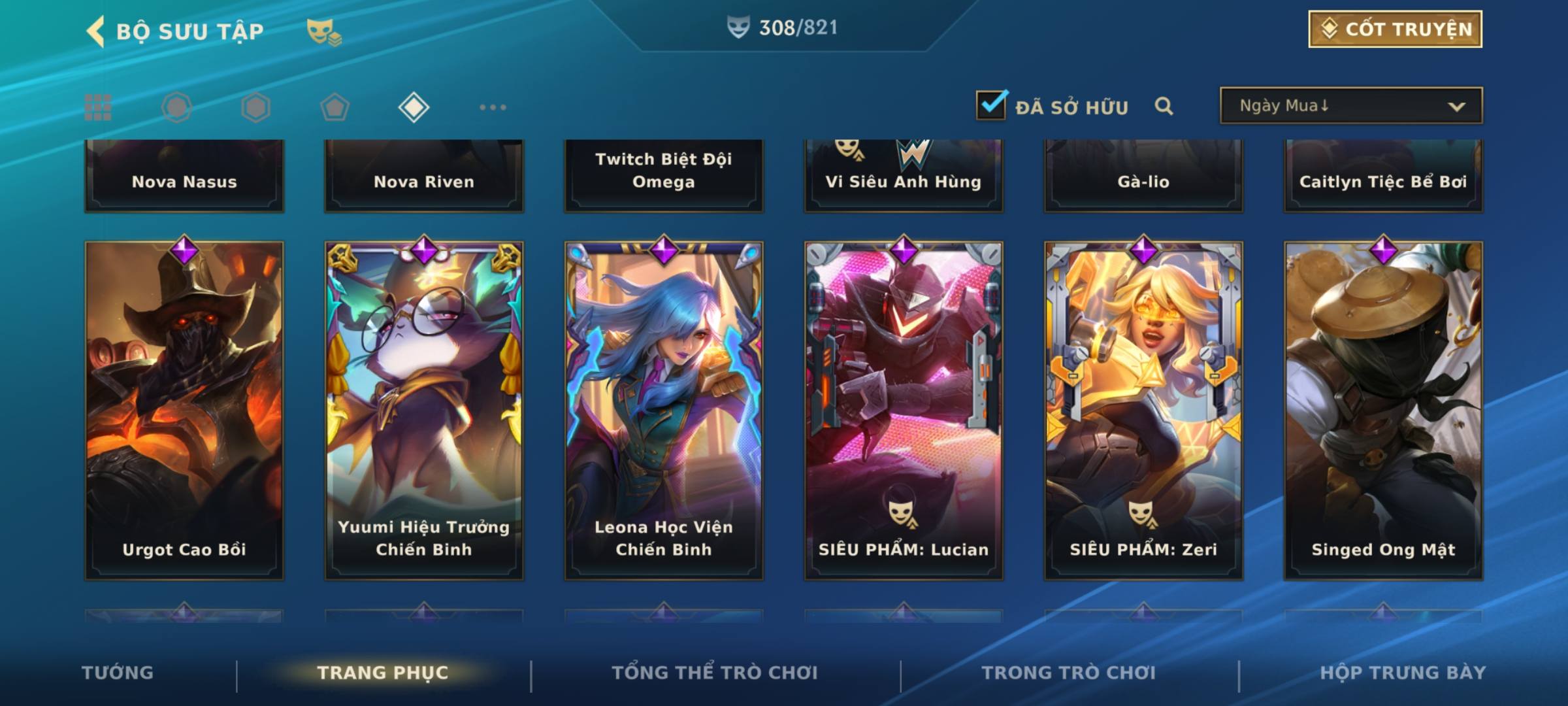Toggle the ĐÃ SỞ HỮU checkbox
Image resolution: width=1568 pixels, height=706 pixels.
pos(991,105)
